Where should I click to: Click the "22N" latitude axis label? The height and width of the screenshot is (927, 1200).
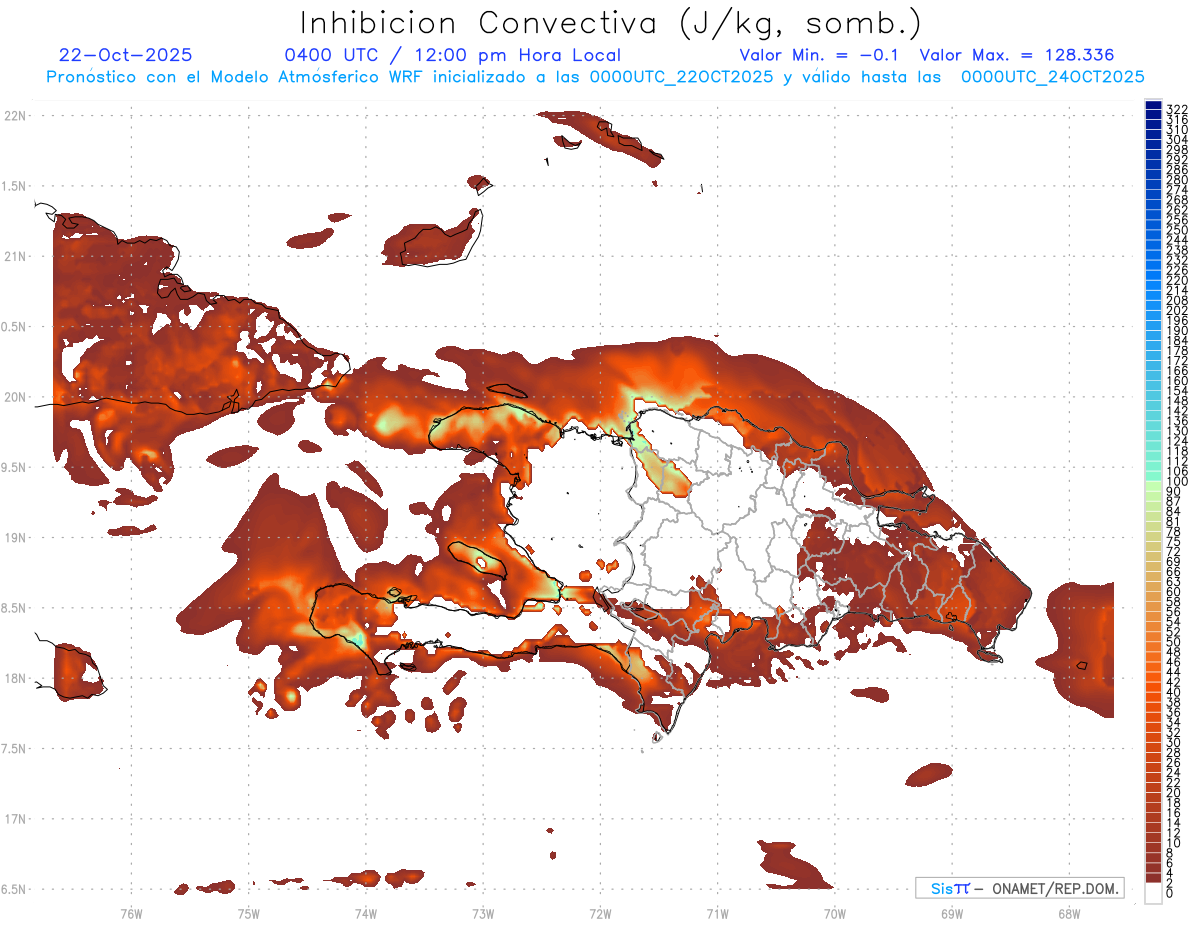[15, 116]
